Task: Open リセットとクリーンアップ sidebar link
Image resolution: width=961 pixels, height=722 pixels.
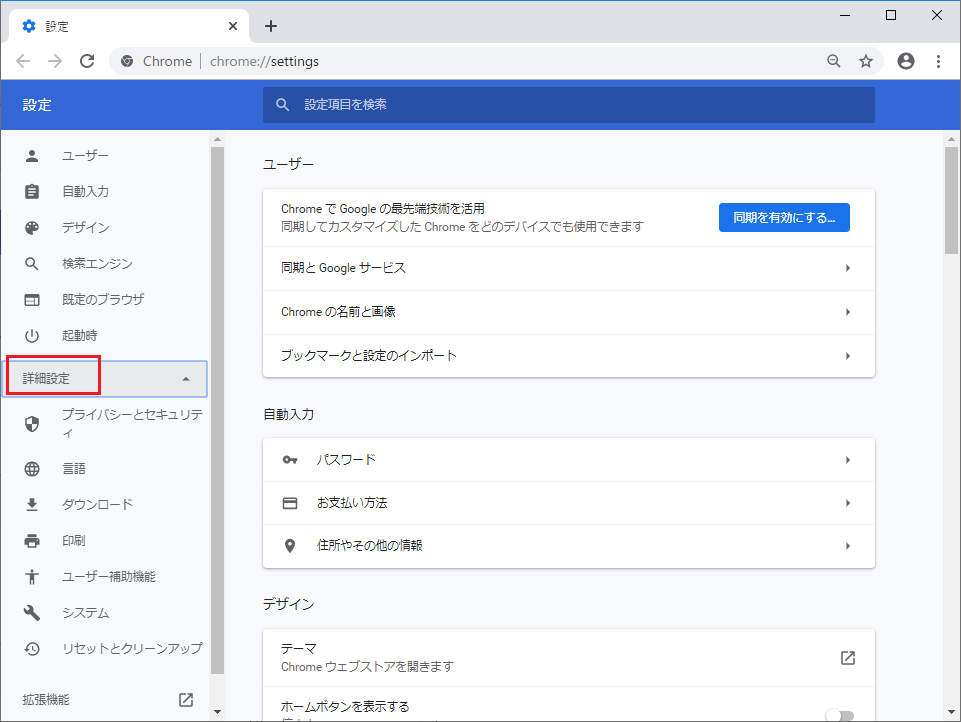Action: pos(132,648)
